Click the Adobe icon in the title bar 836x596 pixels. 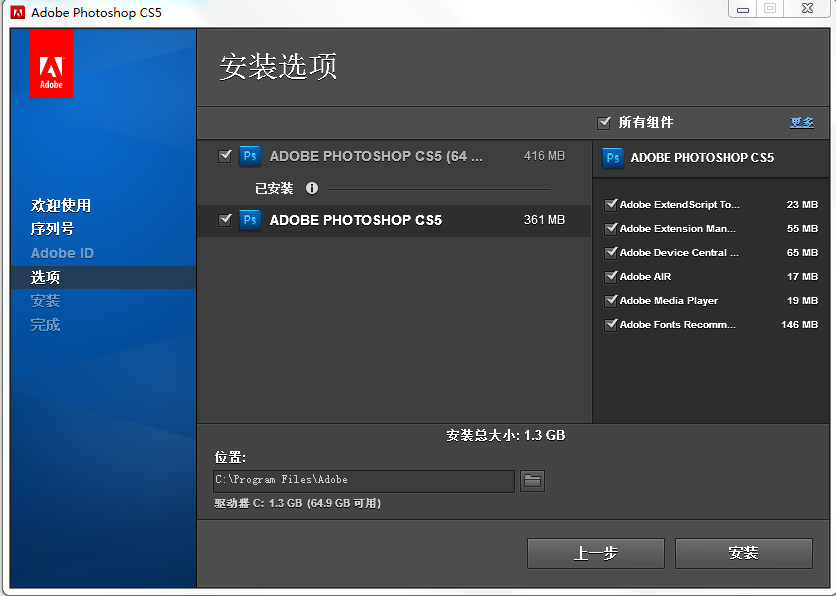18,12
